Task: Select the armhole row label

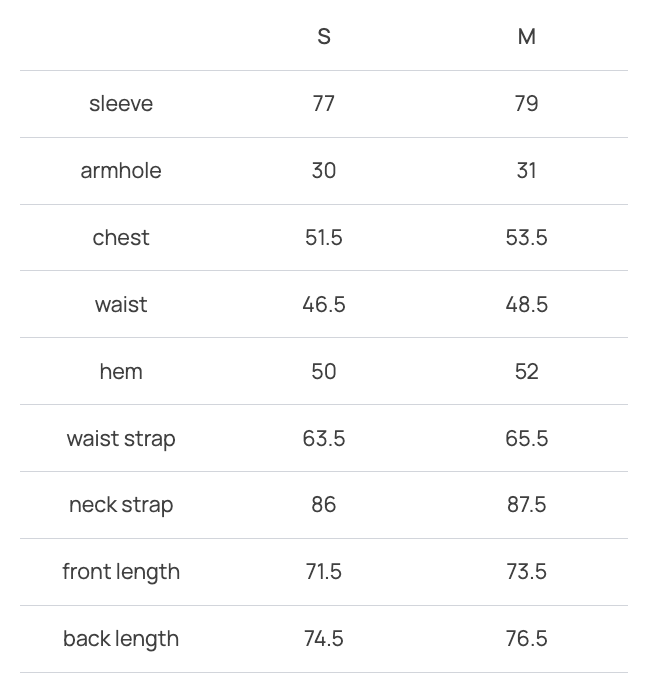Action: (x=121, y=171)
